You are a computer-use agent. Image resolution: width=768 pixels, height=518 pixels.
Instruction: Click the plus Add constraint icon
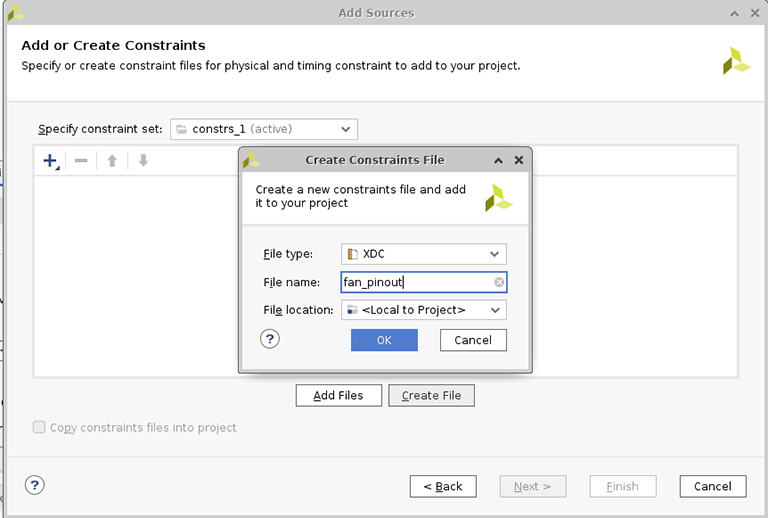(x=50, y=161)
